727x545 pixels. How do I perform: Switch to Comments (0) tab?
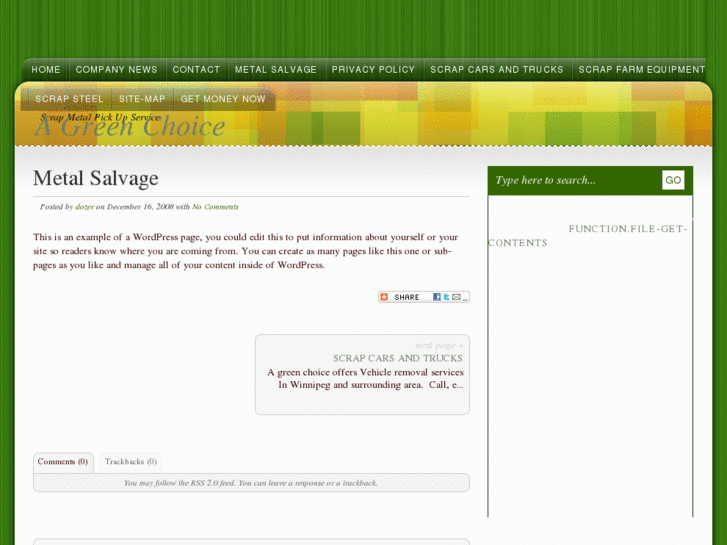pos(63,462)
